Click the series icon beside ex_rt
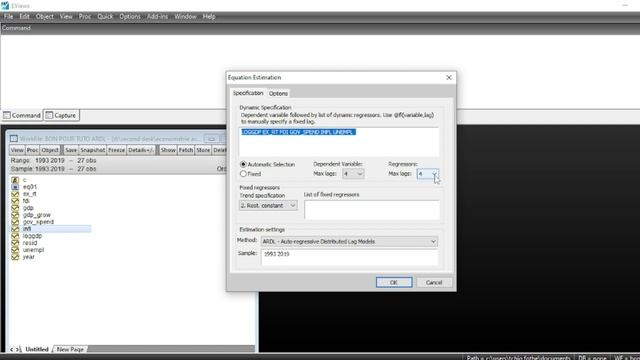640x360 pixels. coord(15,194)
